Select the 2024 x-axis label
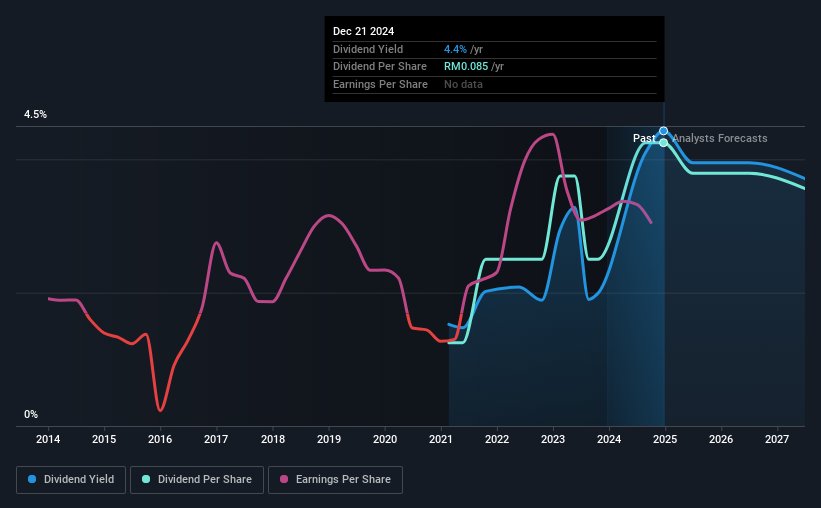 tap(609, 439)
